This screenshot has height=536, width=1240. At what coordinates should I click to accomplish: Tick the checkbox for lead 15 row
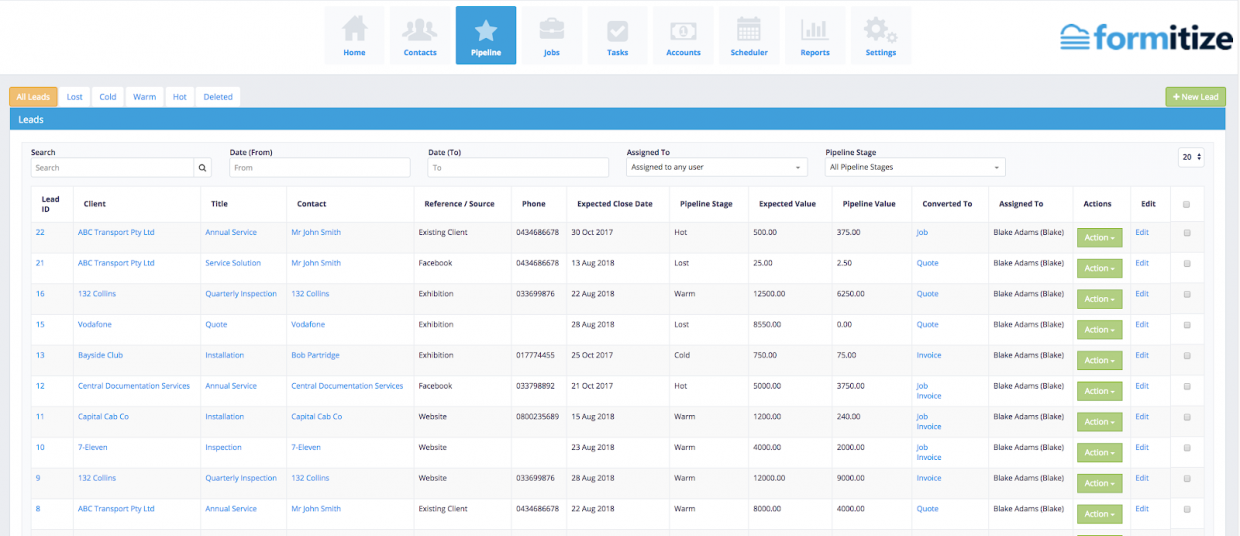(1187, 325)
